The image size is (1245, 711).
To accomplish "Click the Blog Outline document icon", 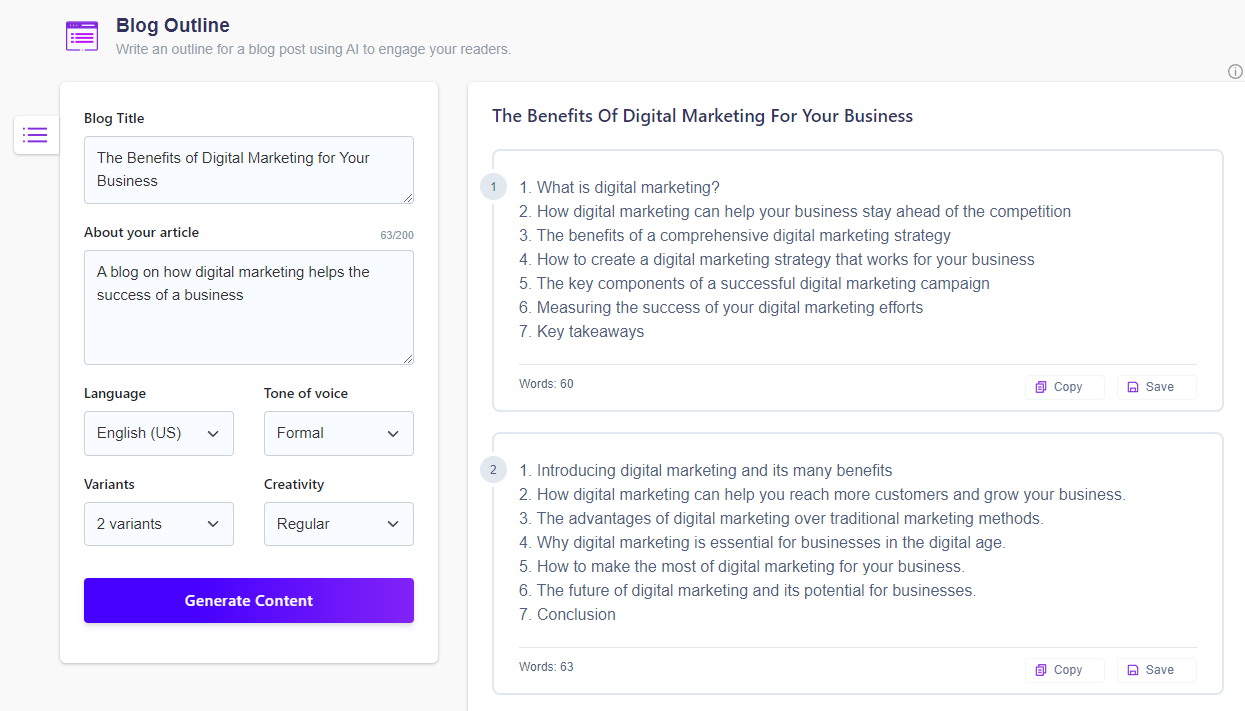I will [81, 35].
